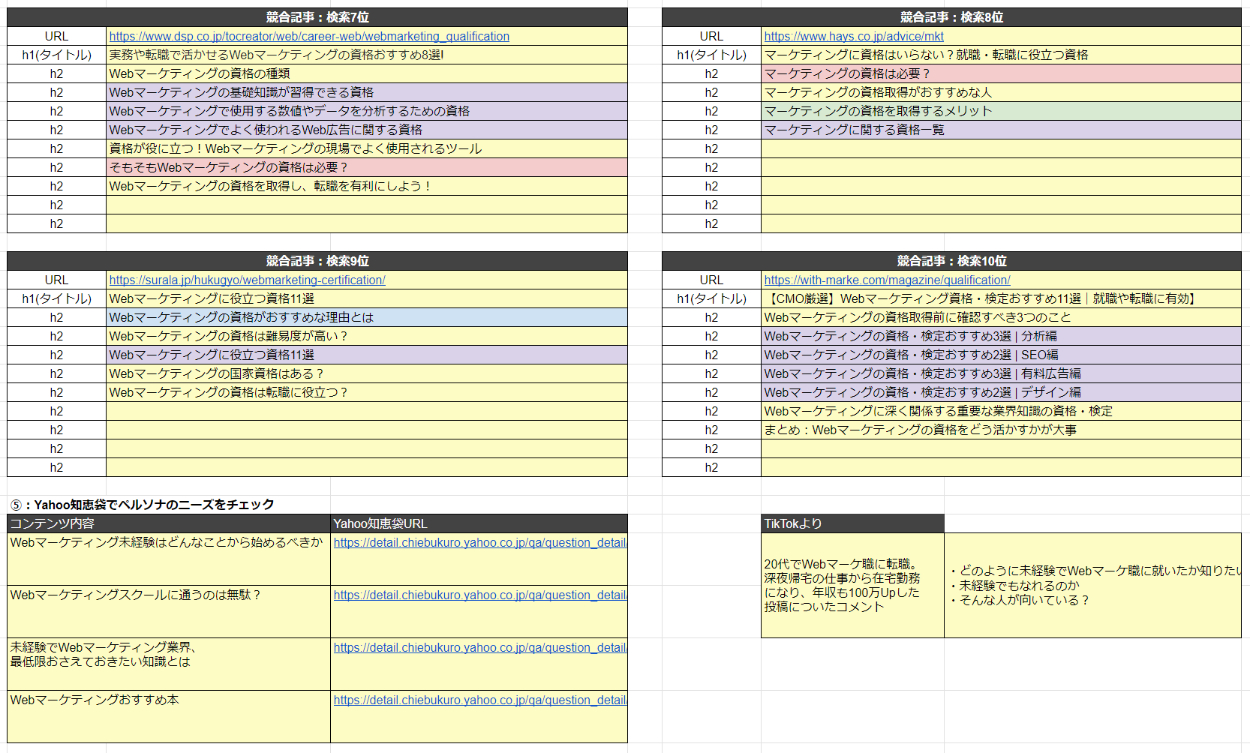Select the TikTokより header cell
This screenshot has height=753, width=1250.
coord(852,523)
